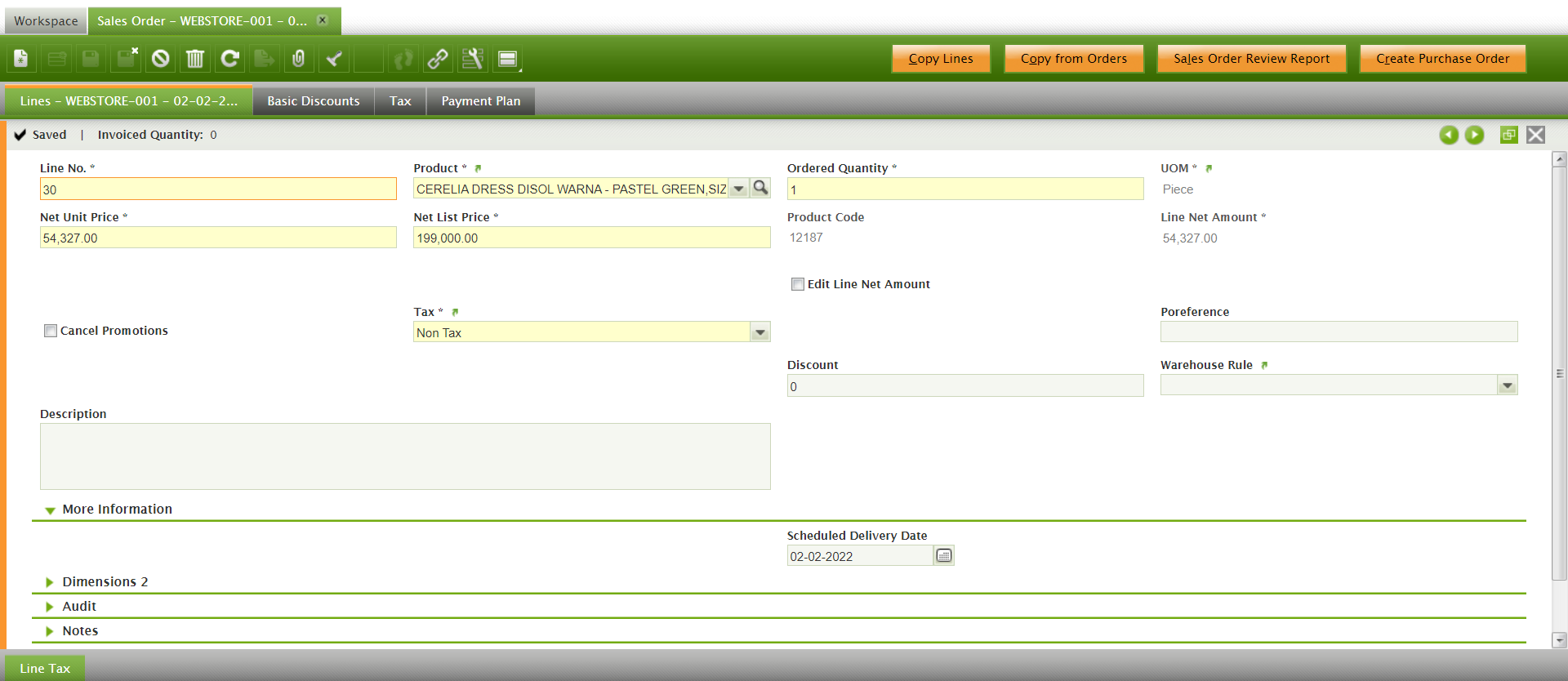Click the chain link icon in toolbar
Screen dimensions: 1568x681
[438, 59]
